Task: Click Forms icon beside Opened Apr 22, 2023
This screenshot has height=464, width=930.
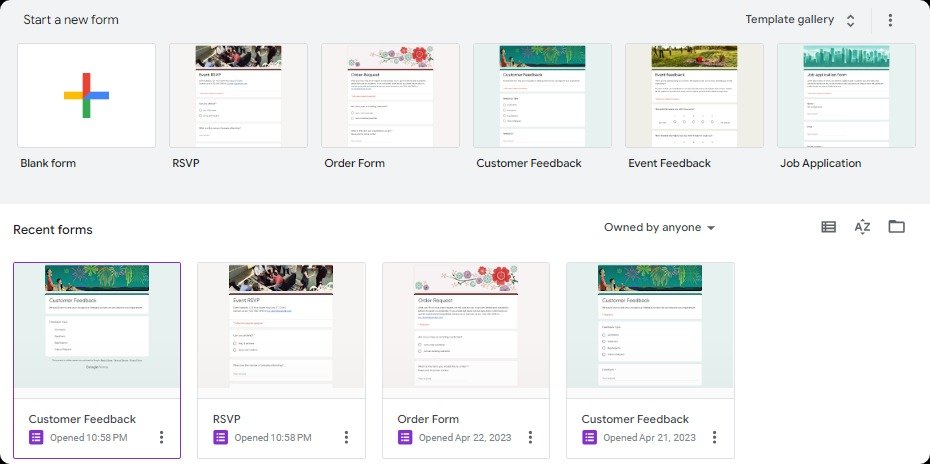Action: [x=405, y=438]
